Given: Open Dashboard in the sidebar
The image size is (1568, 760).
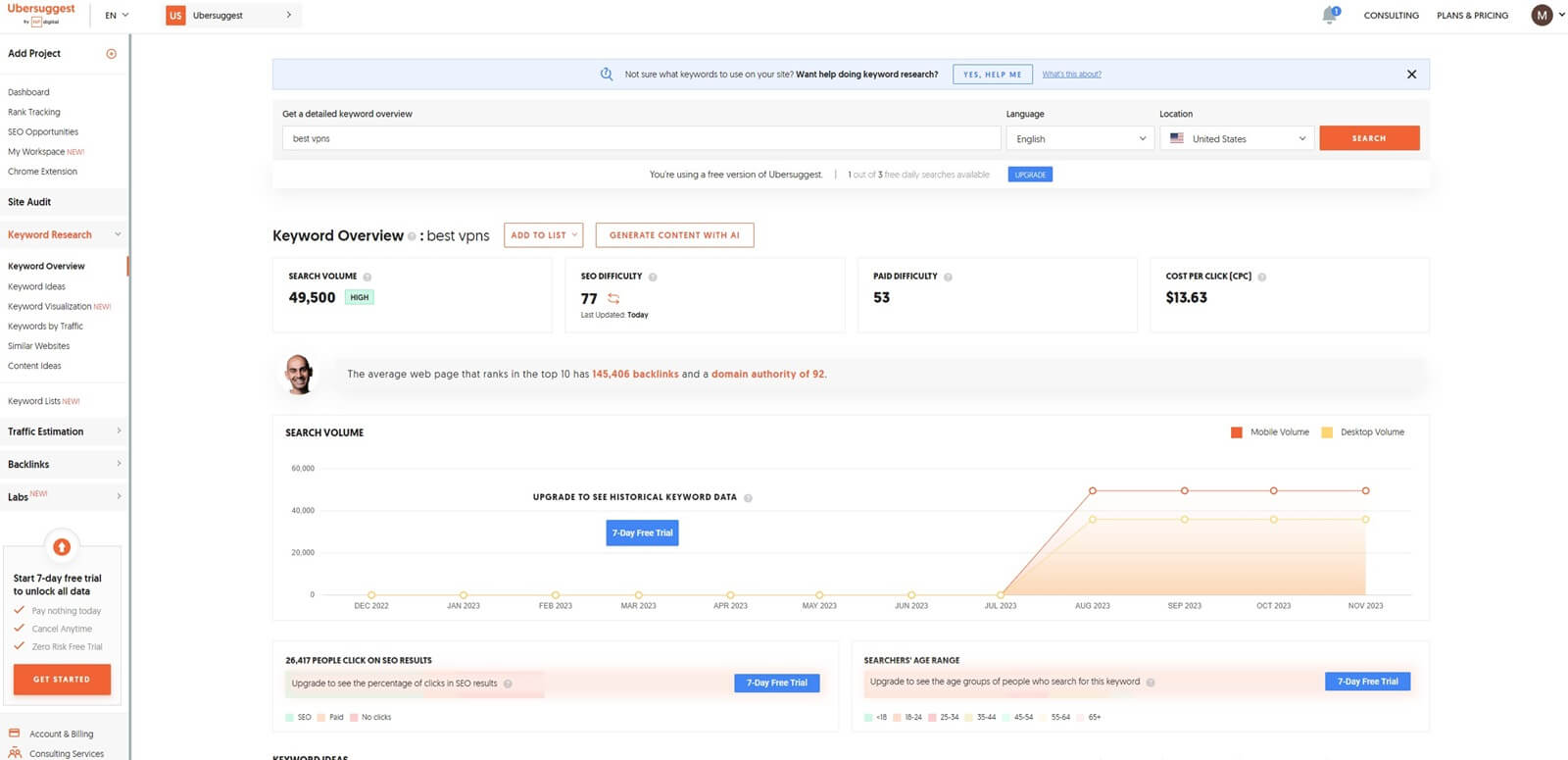Looking at the screenshot, I should (x=28, y=92).
